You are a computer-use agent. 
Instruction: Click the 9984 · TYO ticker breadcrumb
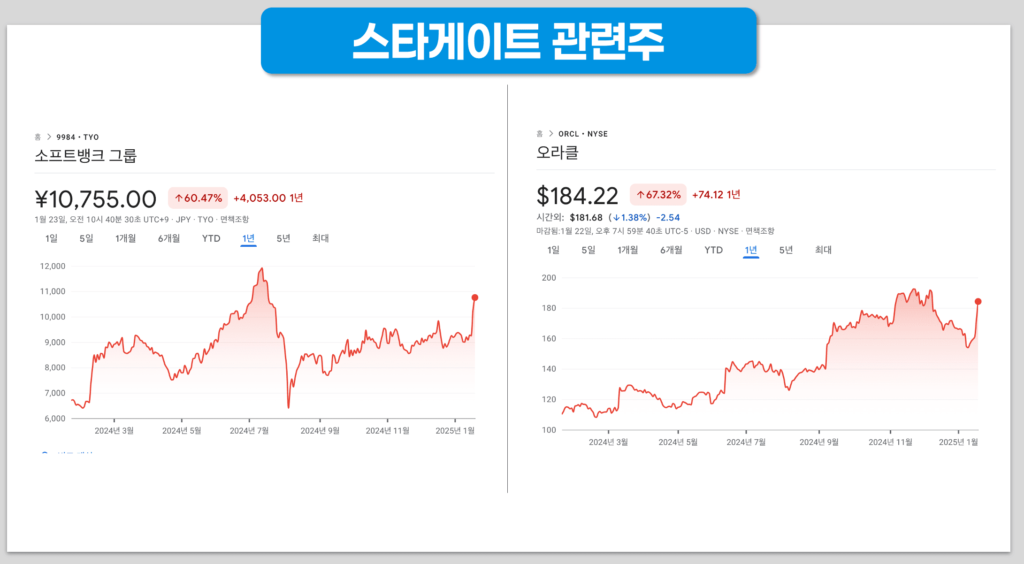click(x=77, y=137)
